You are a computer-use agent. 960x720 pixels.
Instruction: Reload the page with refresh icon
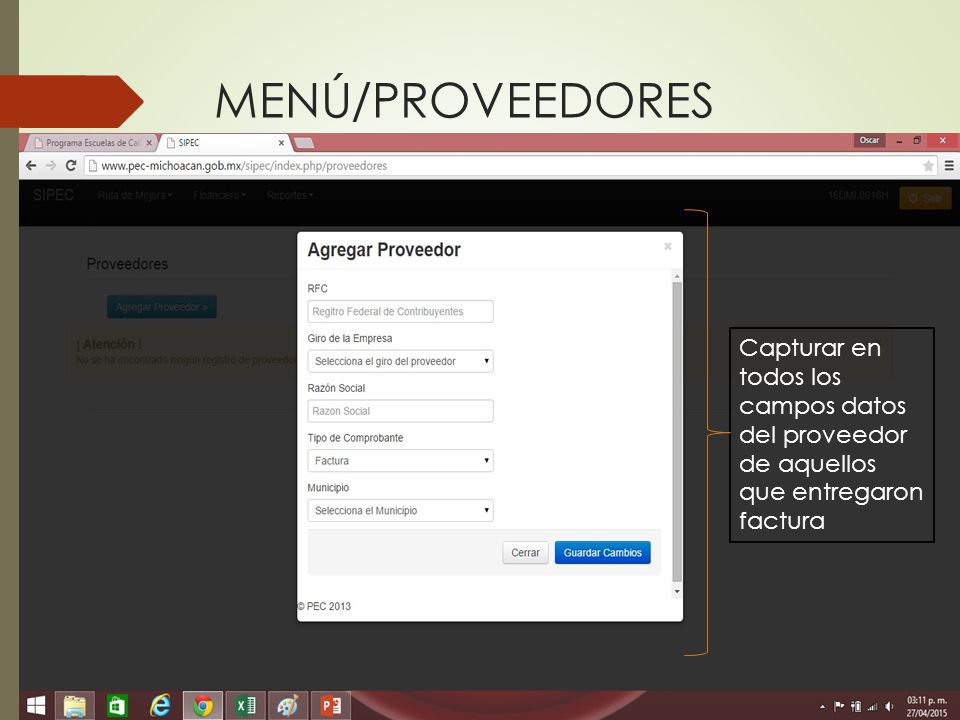point(70,165)
